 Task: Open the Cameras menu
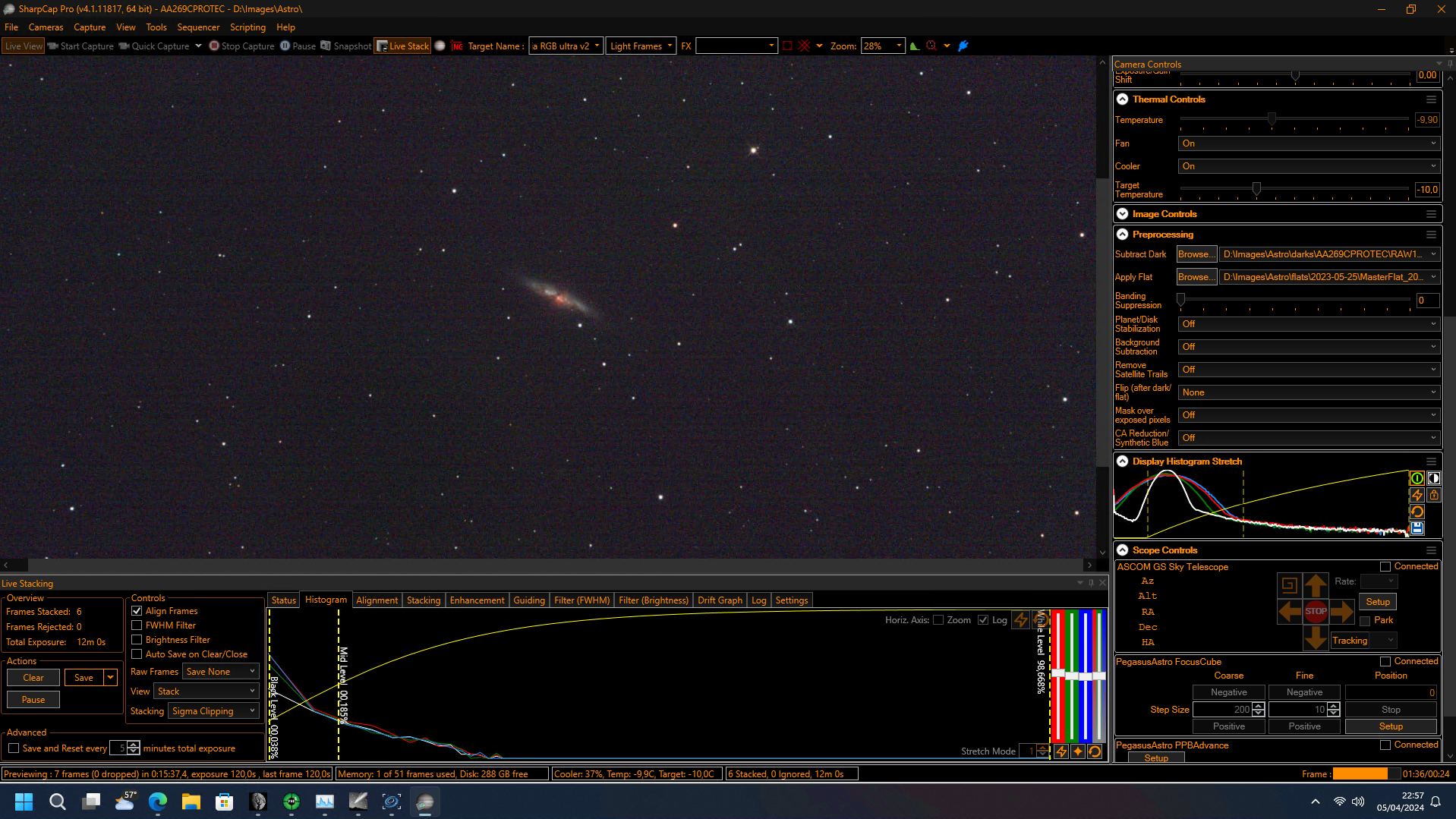(x=46, y=27)
